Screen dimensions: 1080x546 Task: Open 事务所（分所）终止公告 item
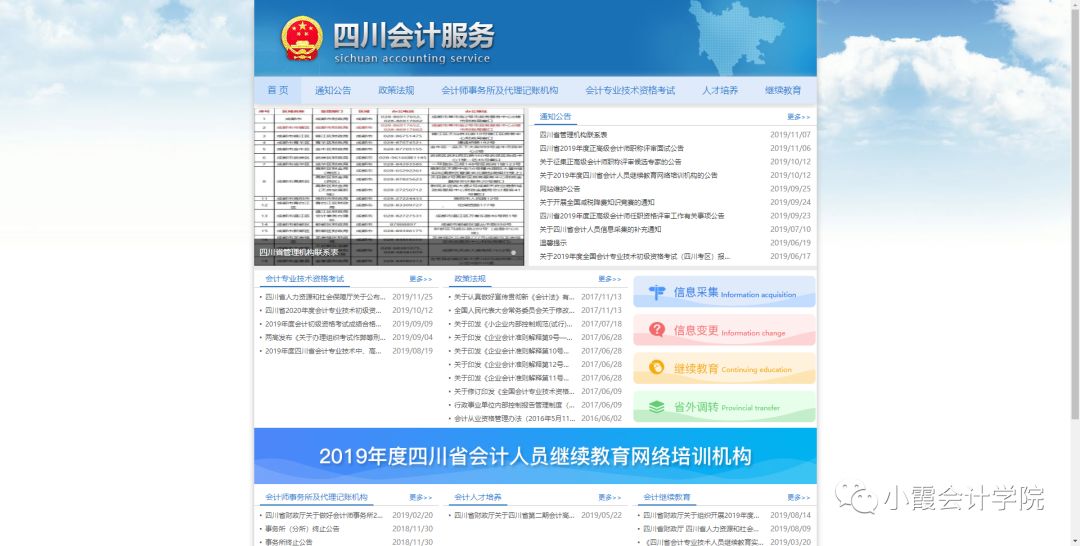(x=302, y=529)
